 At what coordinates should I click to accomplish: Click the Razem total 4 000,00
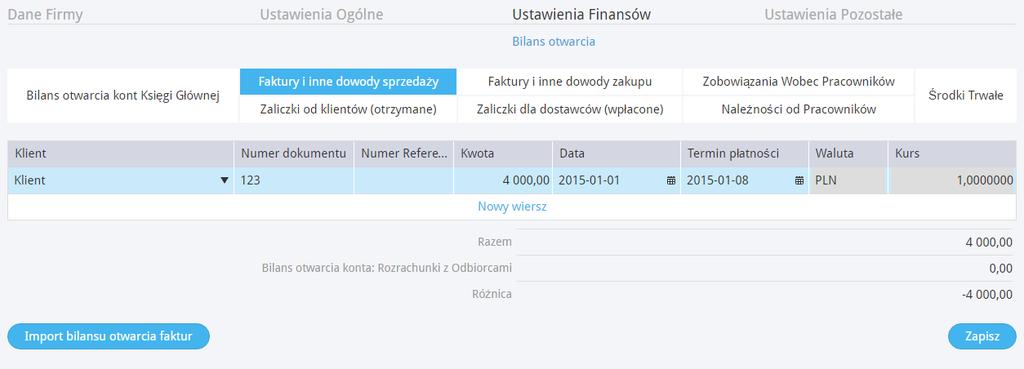[x=989, y=242]
